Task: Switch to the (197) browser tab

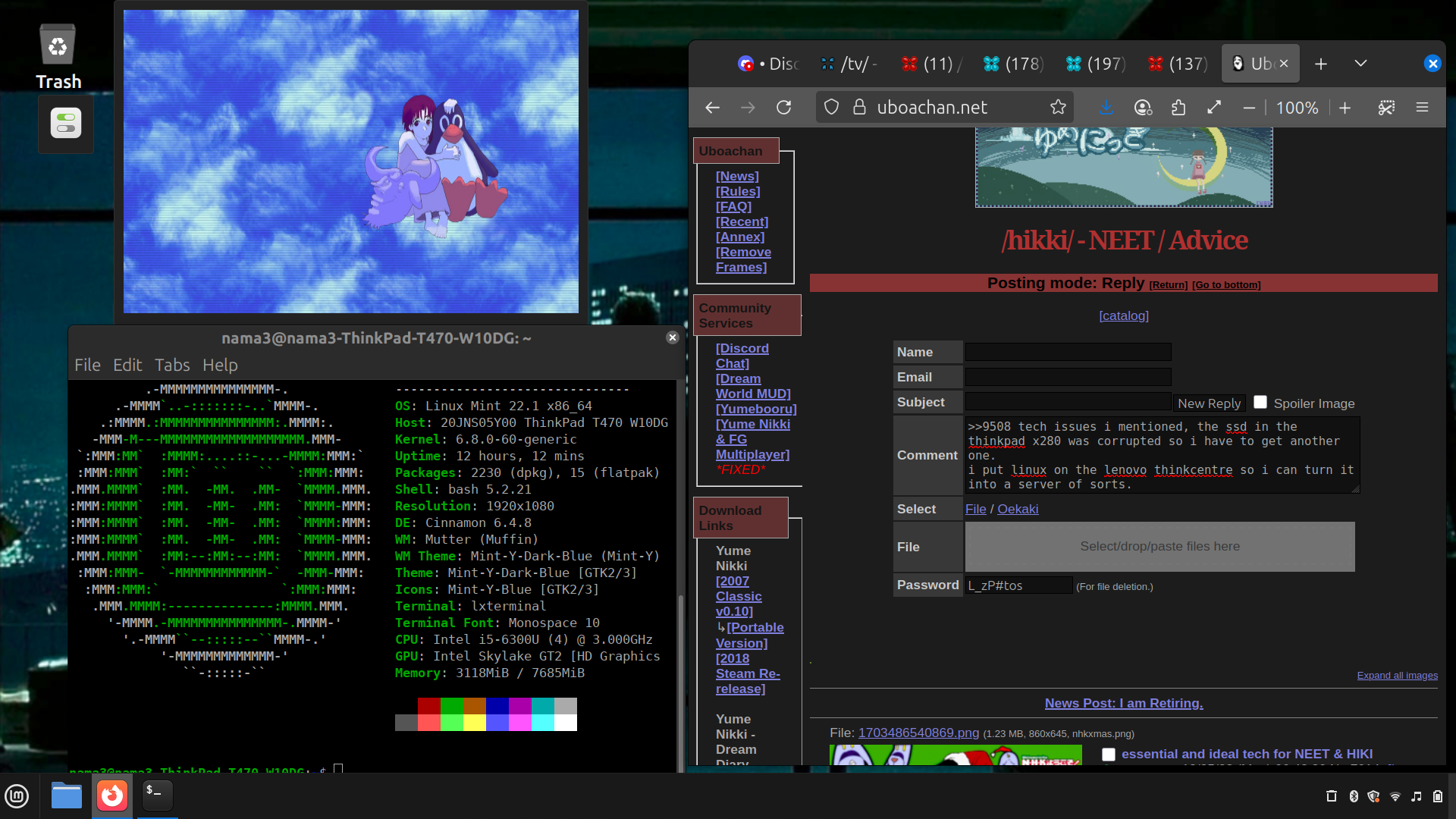Action: click(1095, 64)
